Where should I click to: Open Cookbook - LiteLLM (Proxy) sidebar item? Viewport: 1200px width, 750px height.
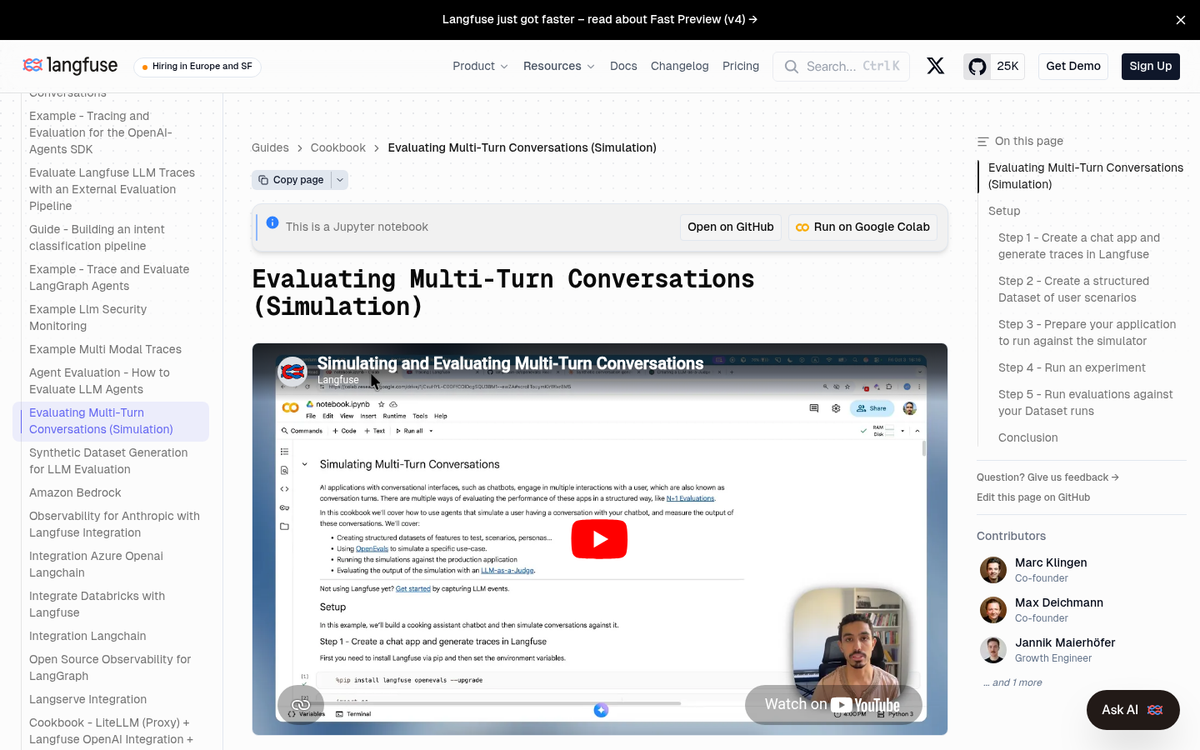pyautogui.click(x=112, y=731)
